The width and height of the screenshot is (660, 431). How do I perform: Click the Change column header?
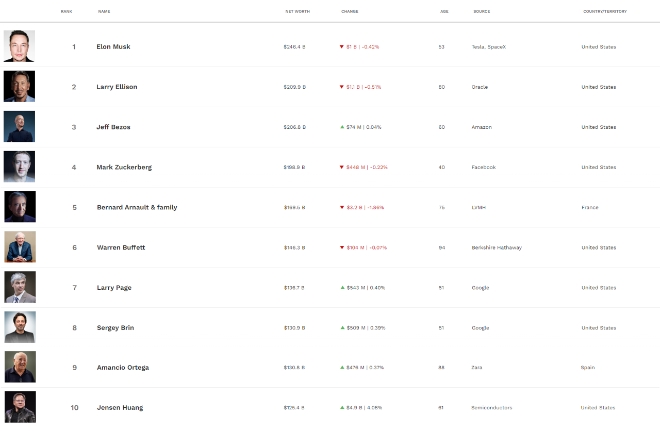click(x=349, y=11)
